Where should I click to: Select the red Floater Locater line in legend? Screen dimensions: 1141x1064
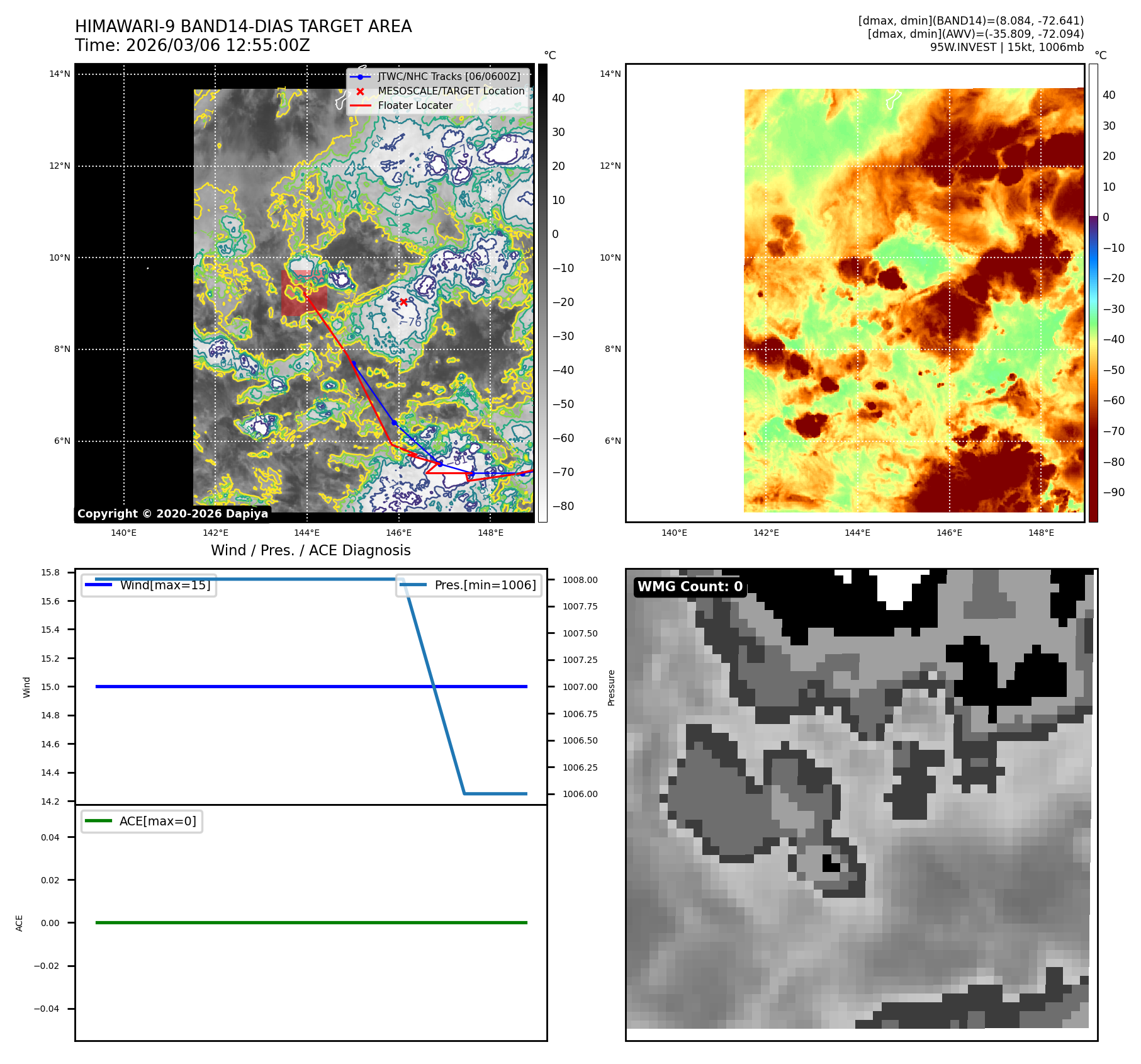point(360,106)
